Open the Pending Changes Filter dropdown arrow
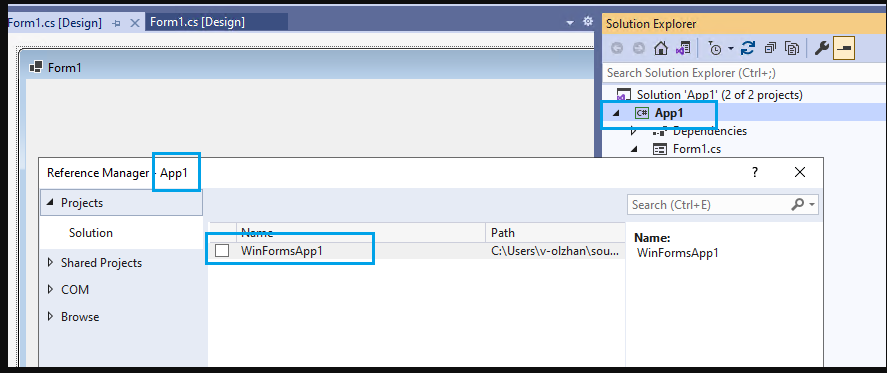The image size is (887, 373). point(730,49)
